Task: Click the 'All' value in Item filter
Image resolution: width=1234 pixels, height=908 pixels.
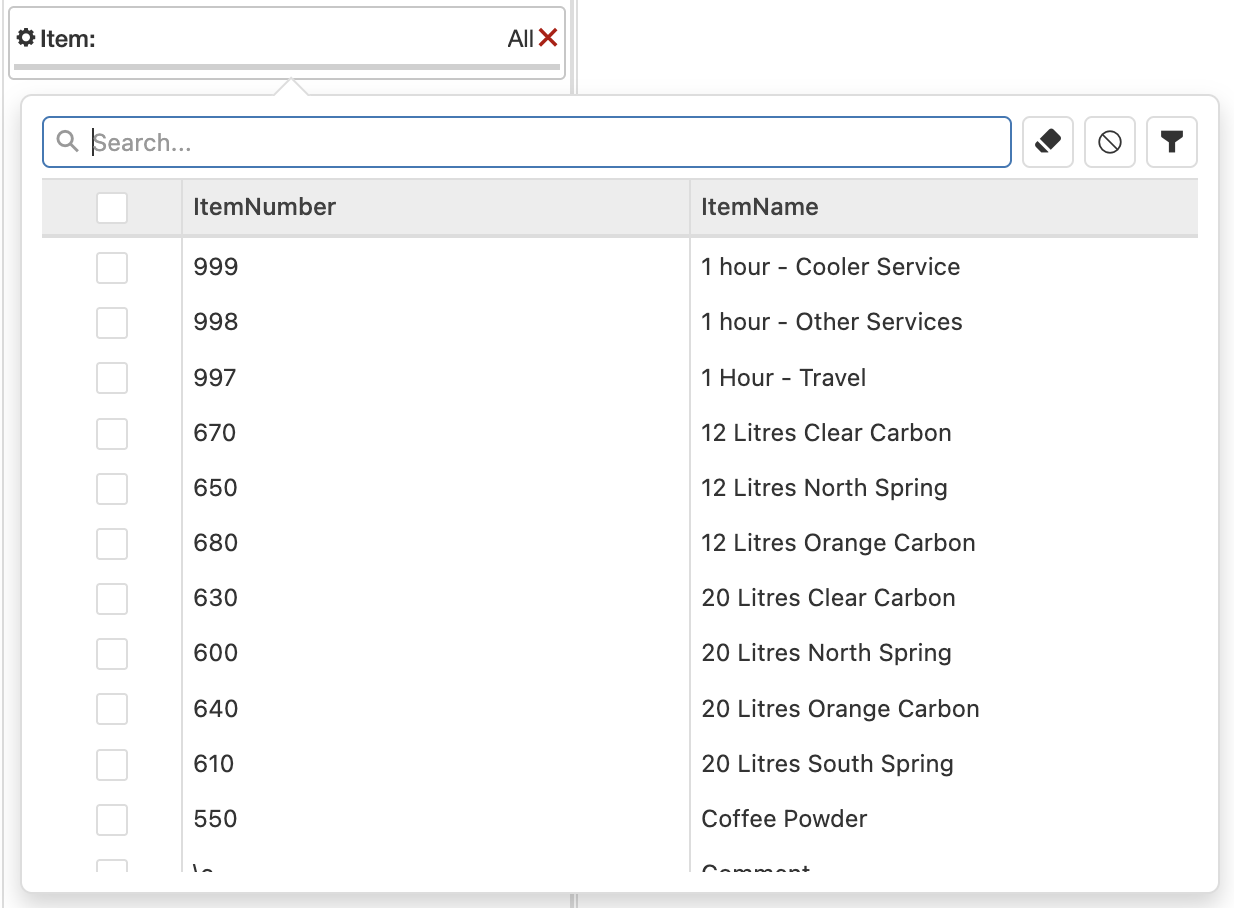Action: pos(521,38)
